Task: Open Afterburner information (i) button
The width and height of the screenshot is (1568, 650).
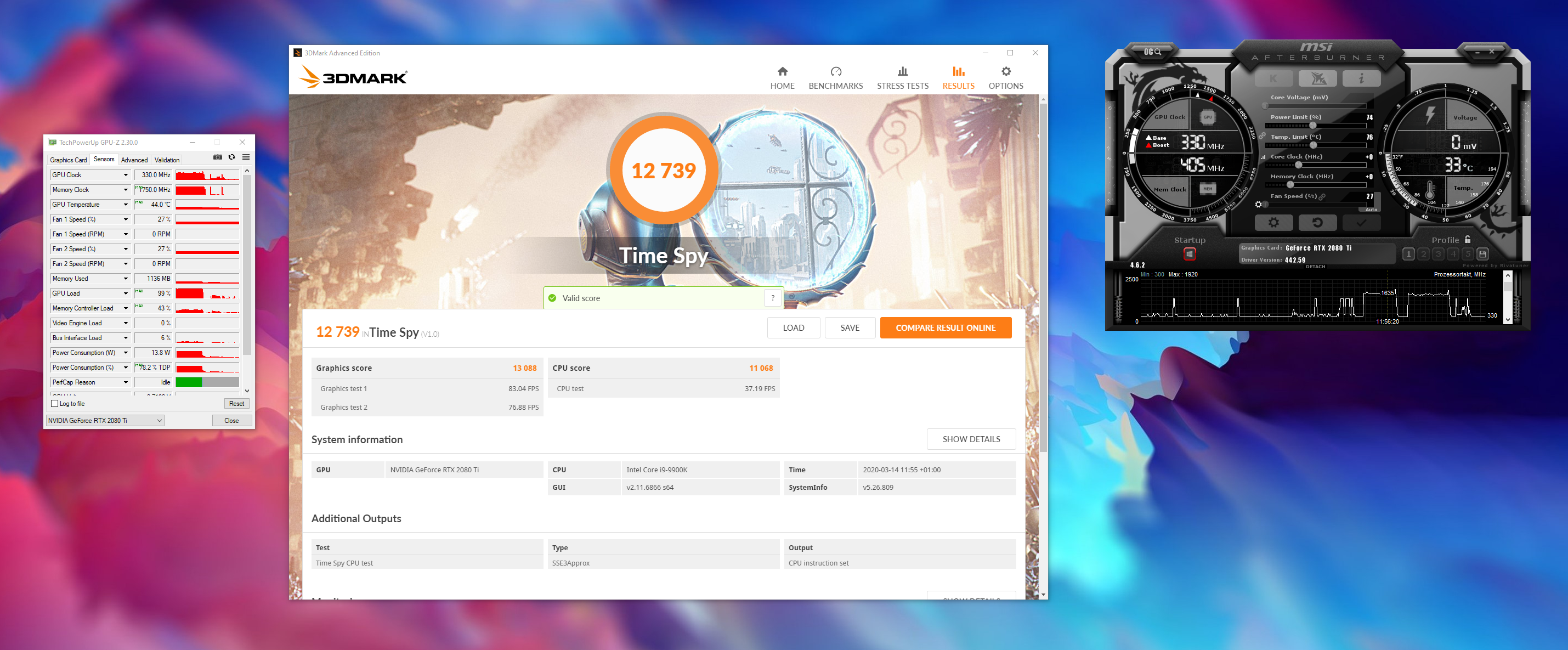Action: (x=1361, y=78)
